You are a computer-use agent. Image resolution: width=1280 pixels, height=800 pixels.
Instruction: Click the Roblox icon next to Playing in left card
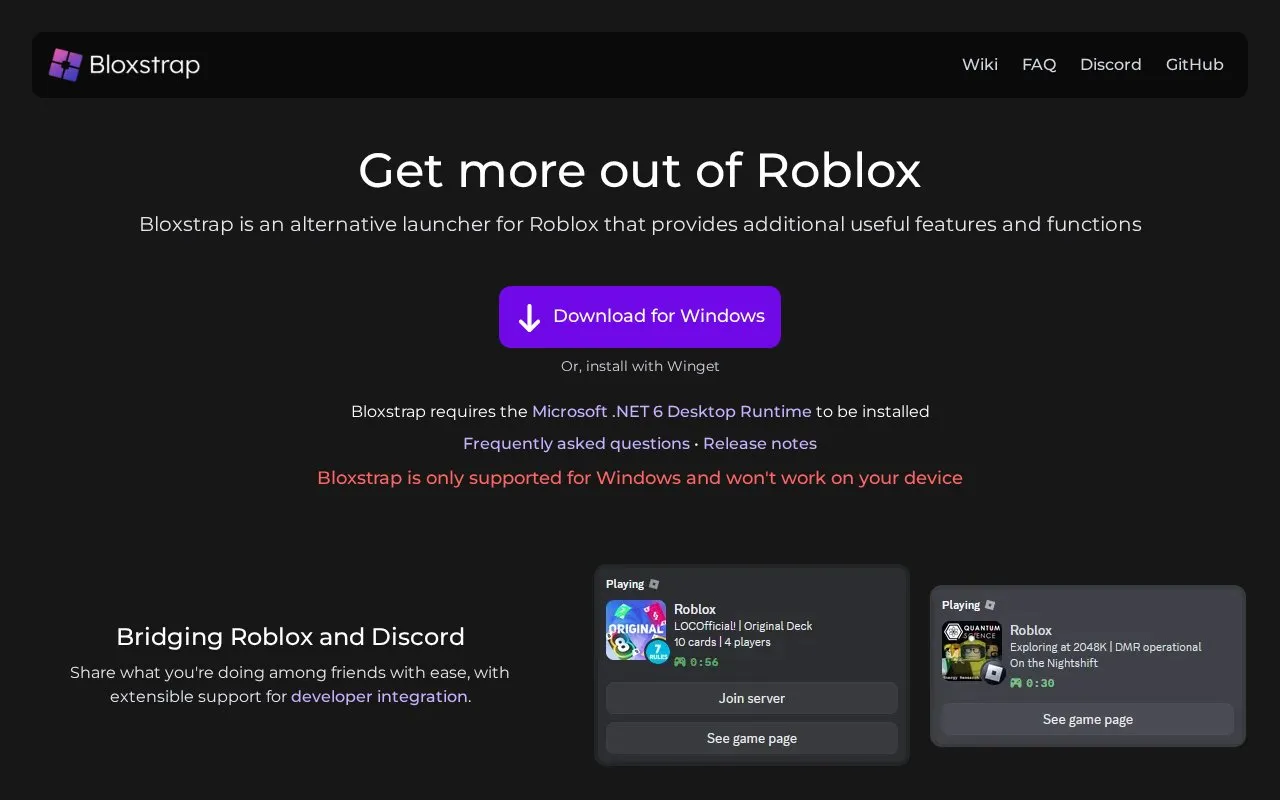pos(654,584)
